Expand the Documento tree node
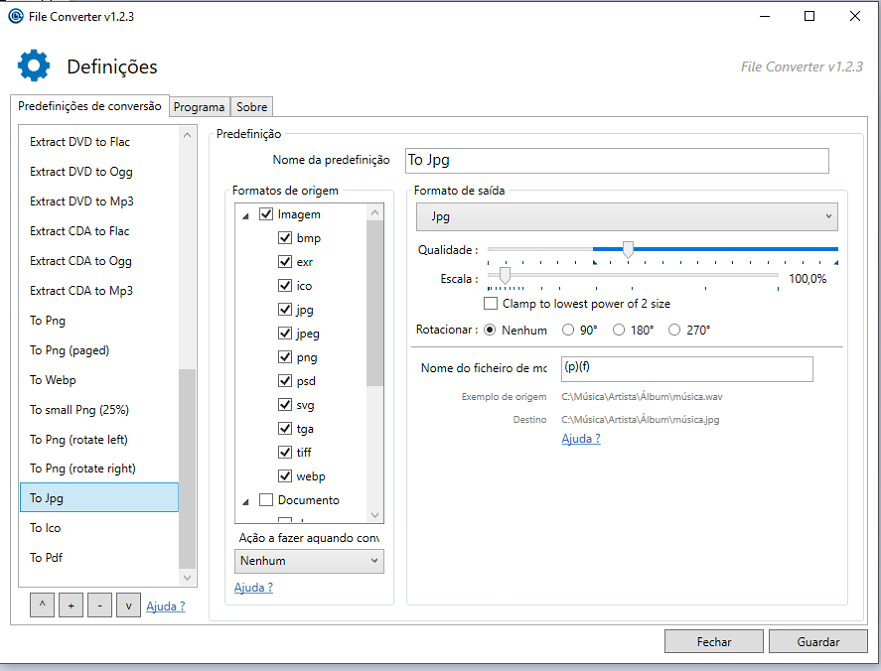Image resolution: width=881 pixels, height=671 pixels. [246, 501]
